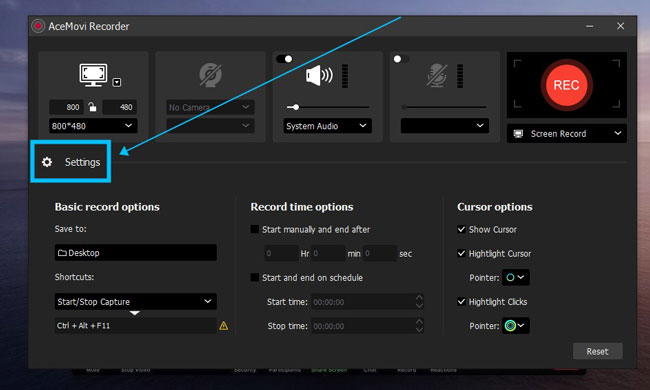
Task: Click the shortcut conflict warning icon
Action: tap(223, 326)
